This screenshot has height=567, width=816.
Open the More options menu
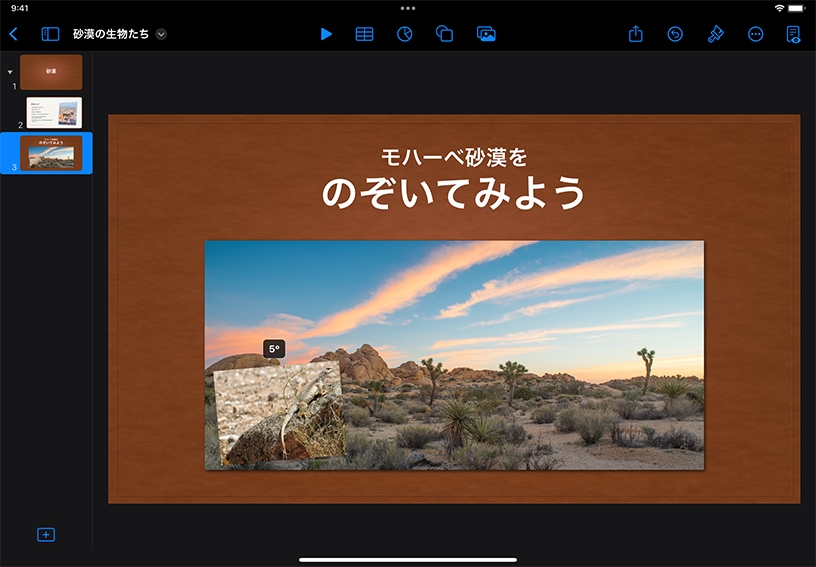(755, 34)
